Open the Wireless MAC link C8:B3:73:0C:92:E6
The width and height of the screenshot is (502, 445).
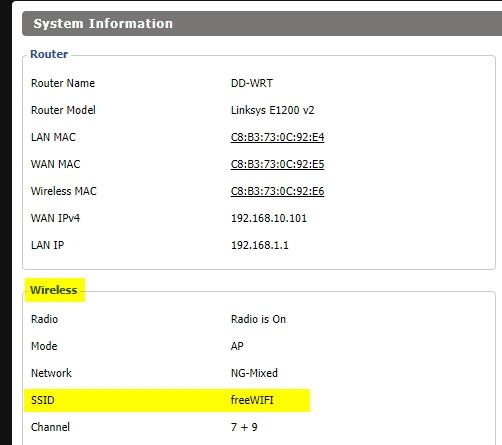point(277,191)
